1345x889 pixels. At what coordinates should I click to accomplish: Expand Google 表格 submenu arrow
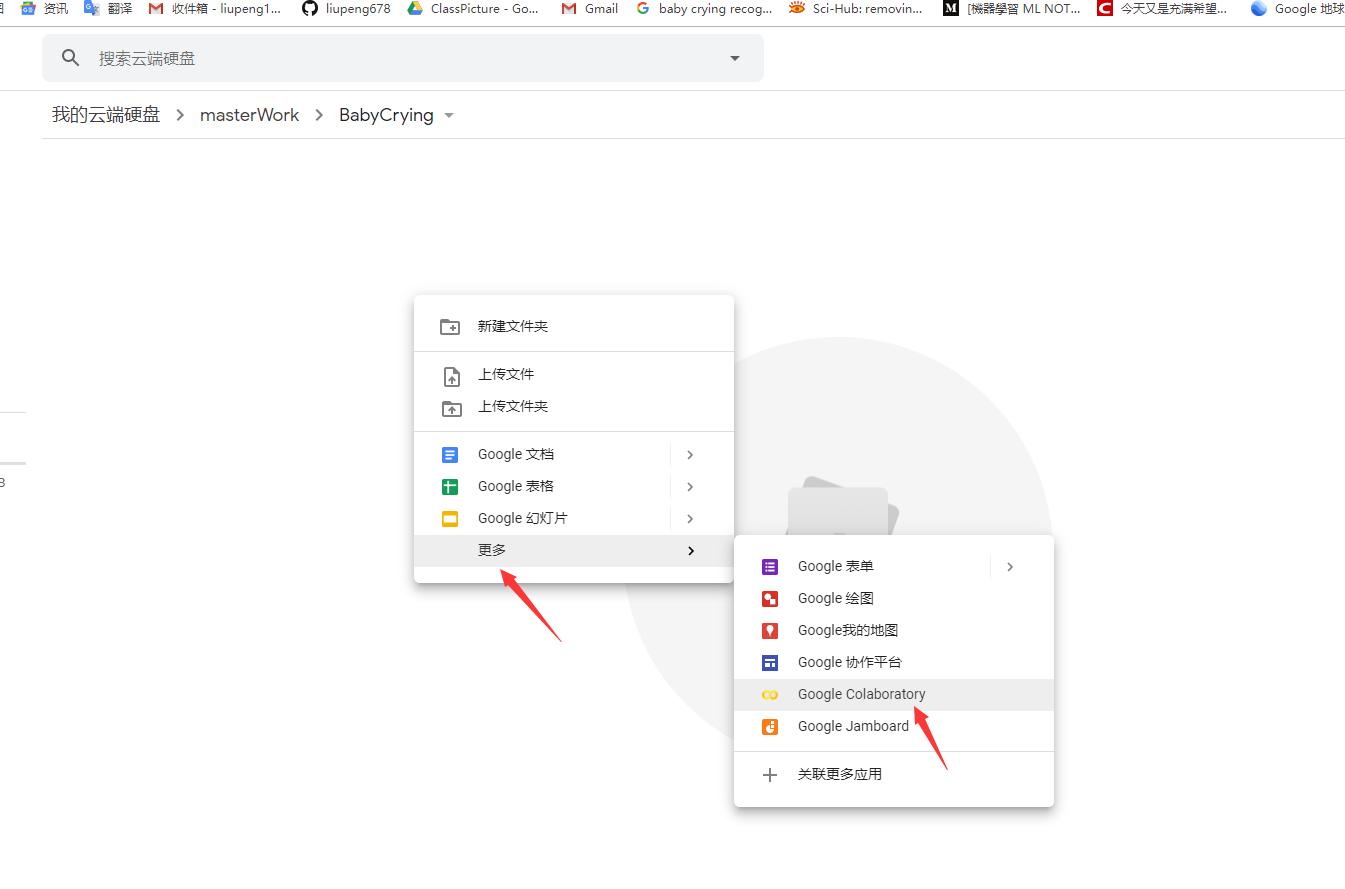pos(690,487)
